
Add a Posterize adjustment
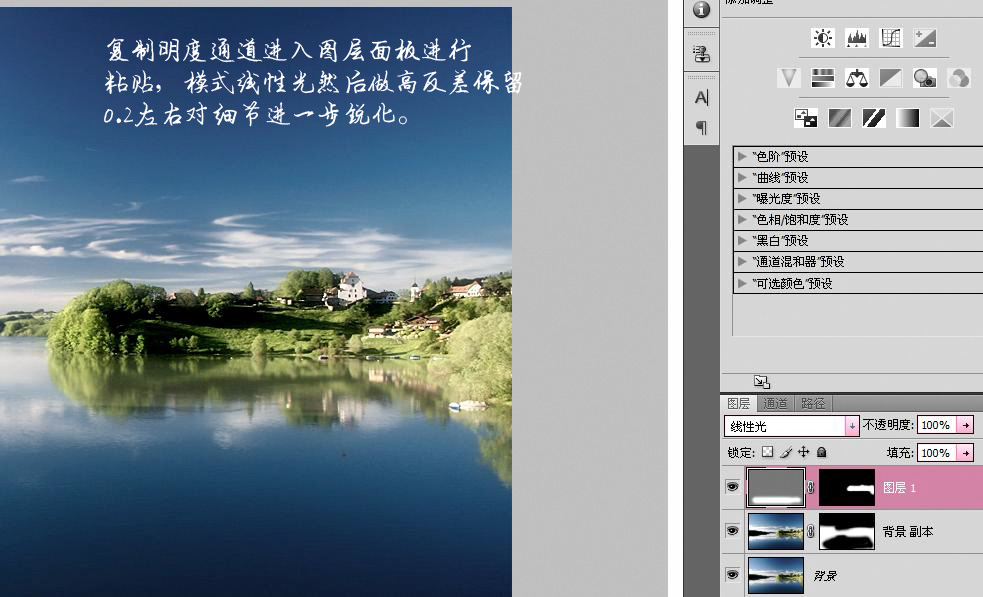pyautogui.click(x=840, y=118)
